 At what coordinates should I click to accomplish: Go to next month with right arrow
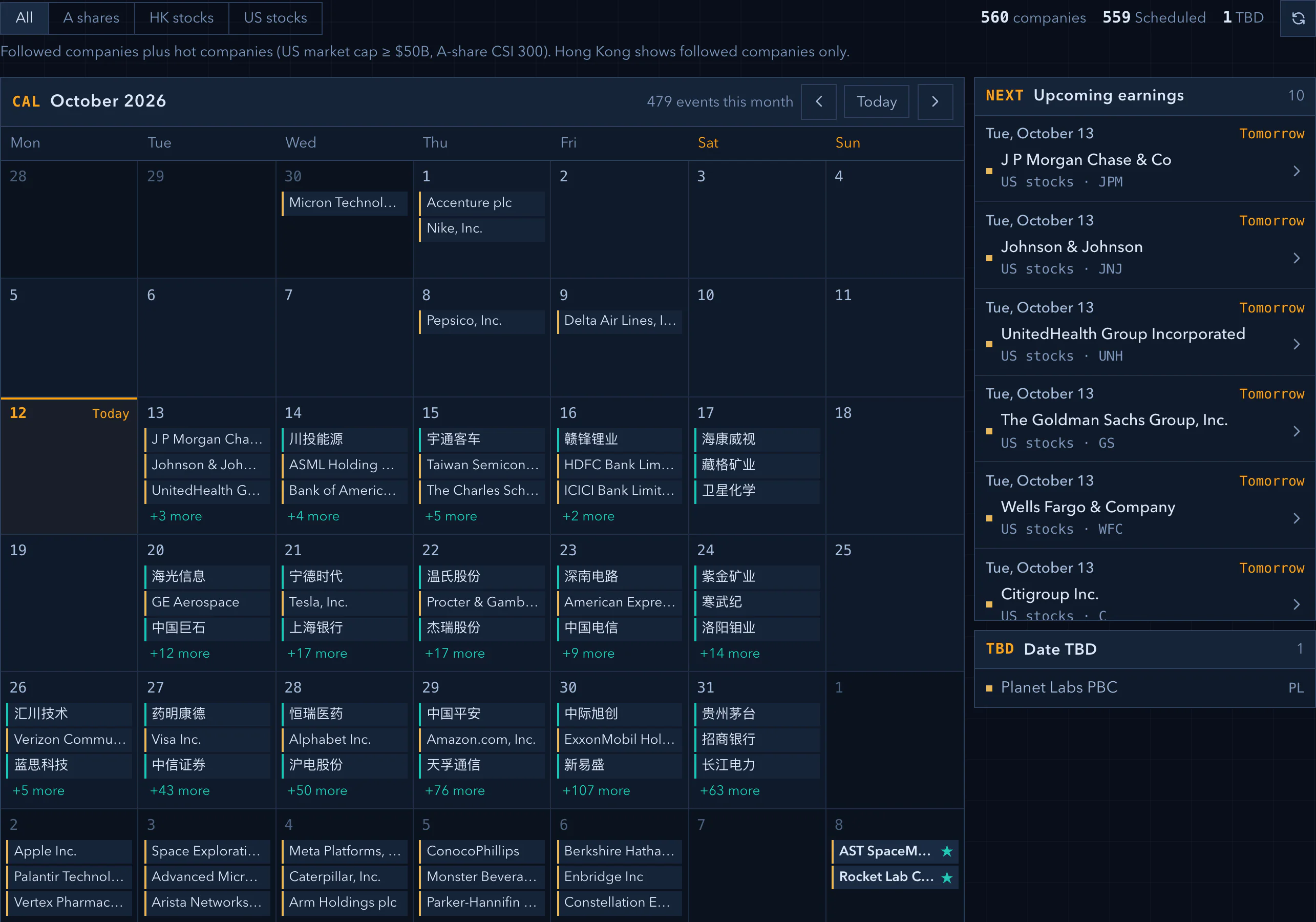[x=935, y=101]
